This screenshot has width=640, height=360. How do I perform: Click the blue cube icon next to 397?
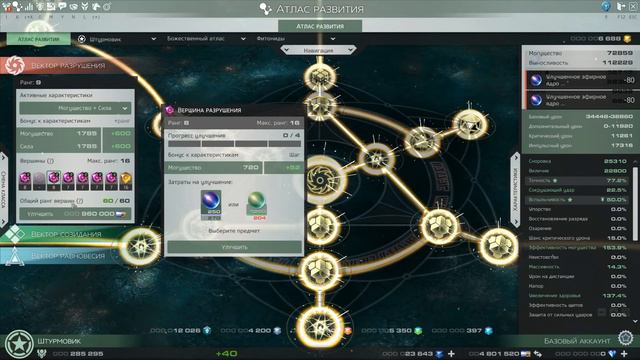[489, 330]
